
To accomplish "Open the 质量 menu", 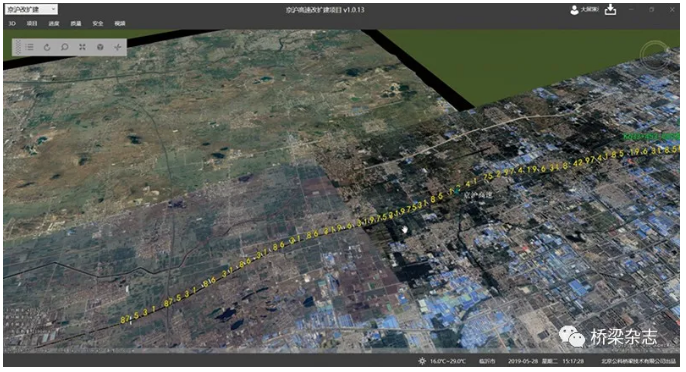I will 76,24.
